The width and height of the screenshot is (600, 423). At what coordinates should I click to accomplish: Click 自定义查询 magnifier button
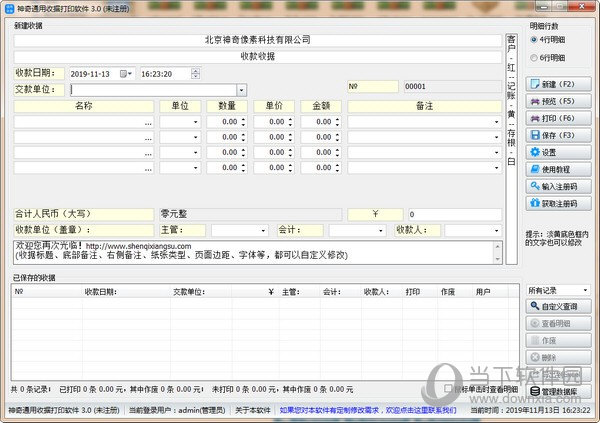(558, 306)
